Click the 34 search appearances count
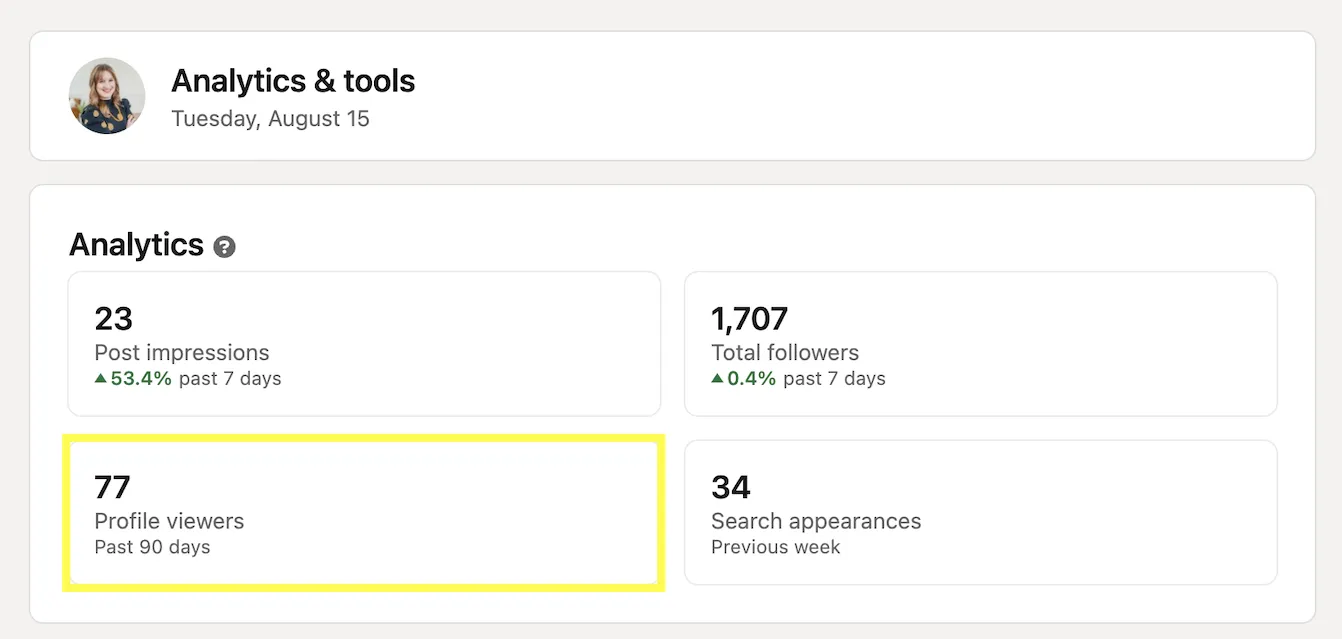Image resolution: width=1342 pixels, height=639 pixels. pos(730,487)
